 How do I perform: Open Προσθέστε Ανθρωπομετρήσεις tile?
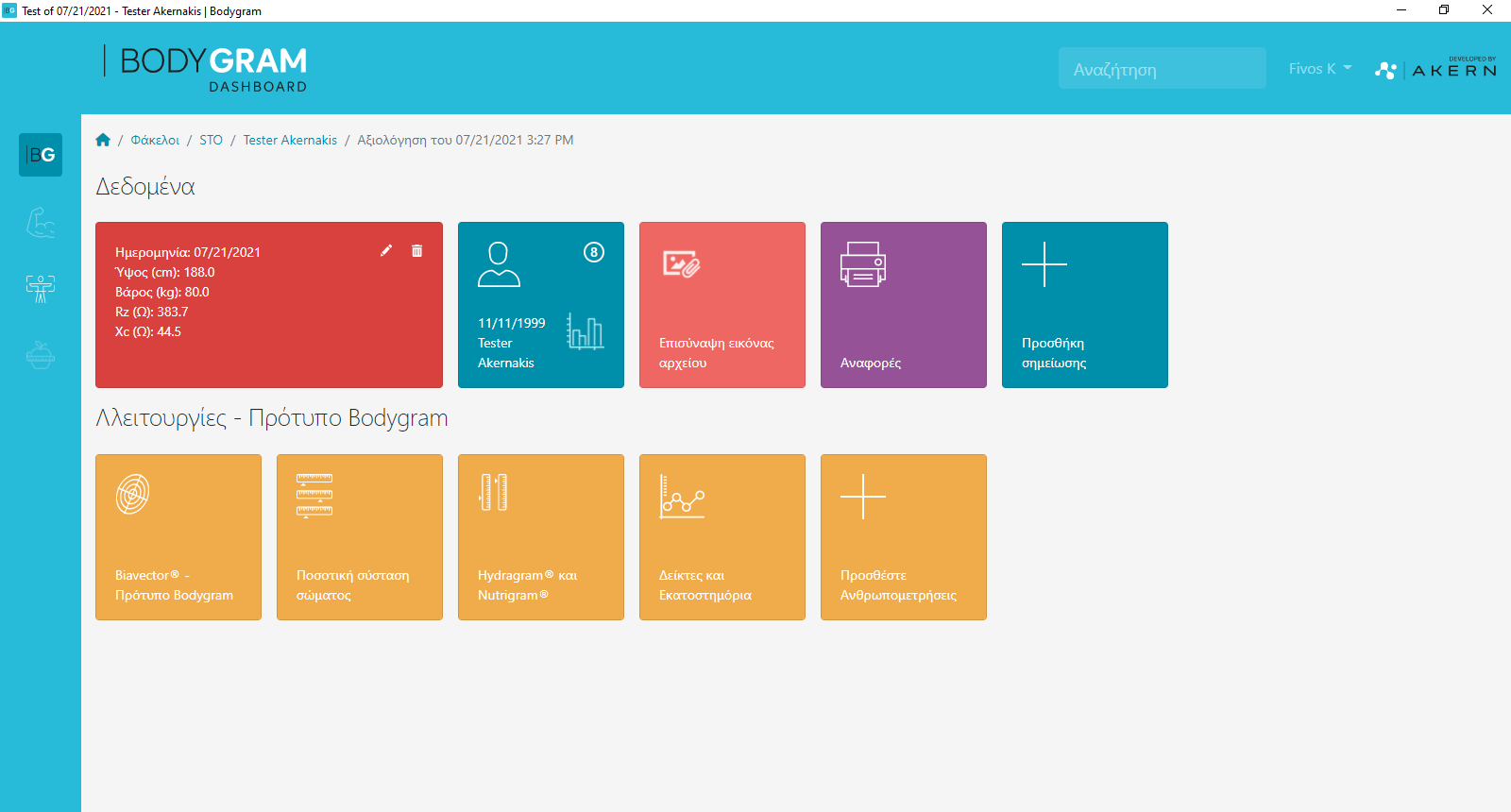tap(904, 537)
